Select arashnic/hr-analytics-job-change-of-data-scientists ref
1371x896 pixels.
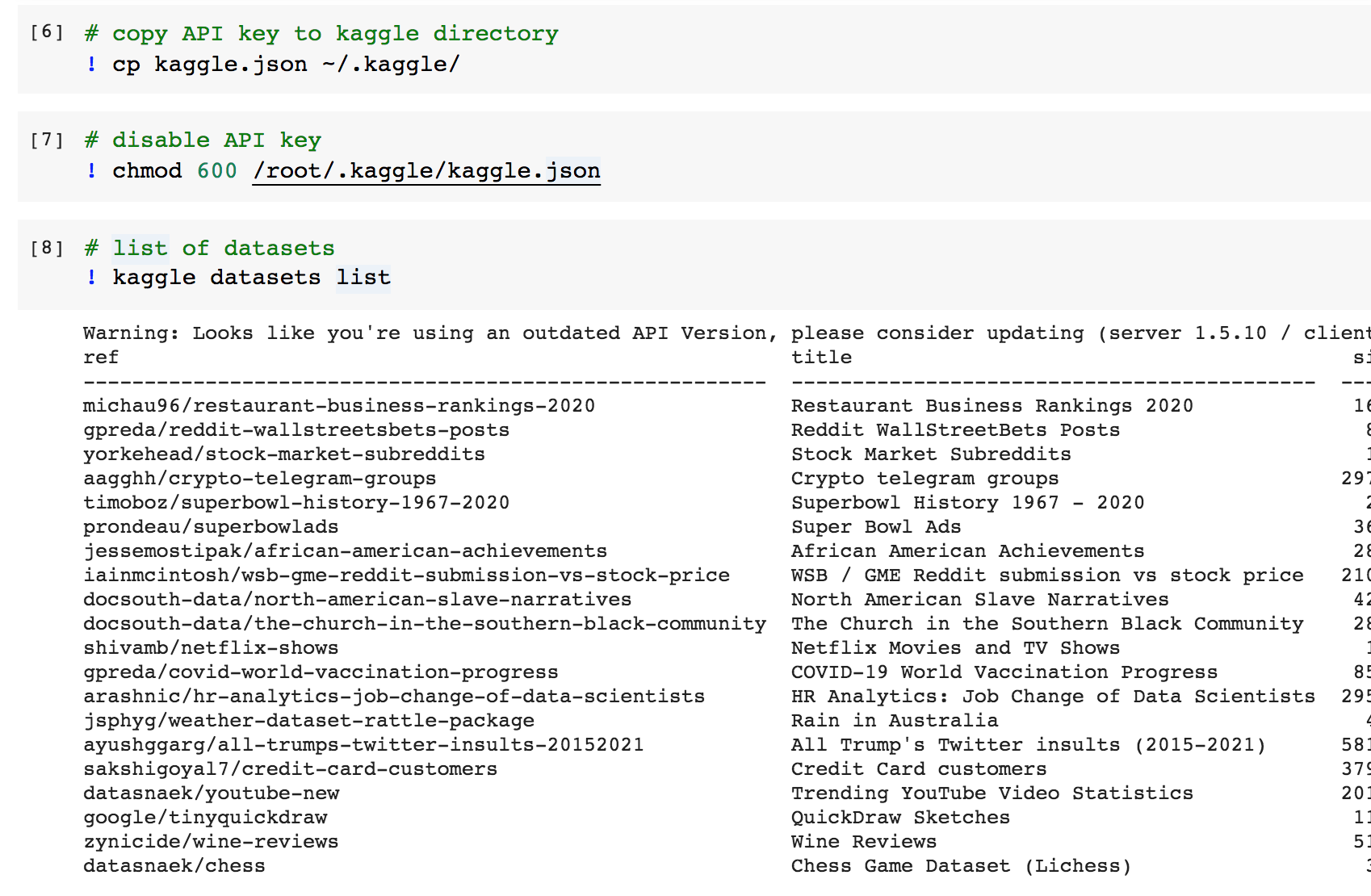coord(394,696)
